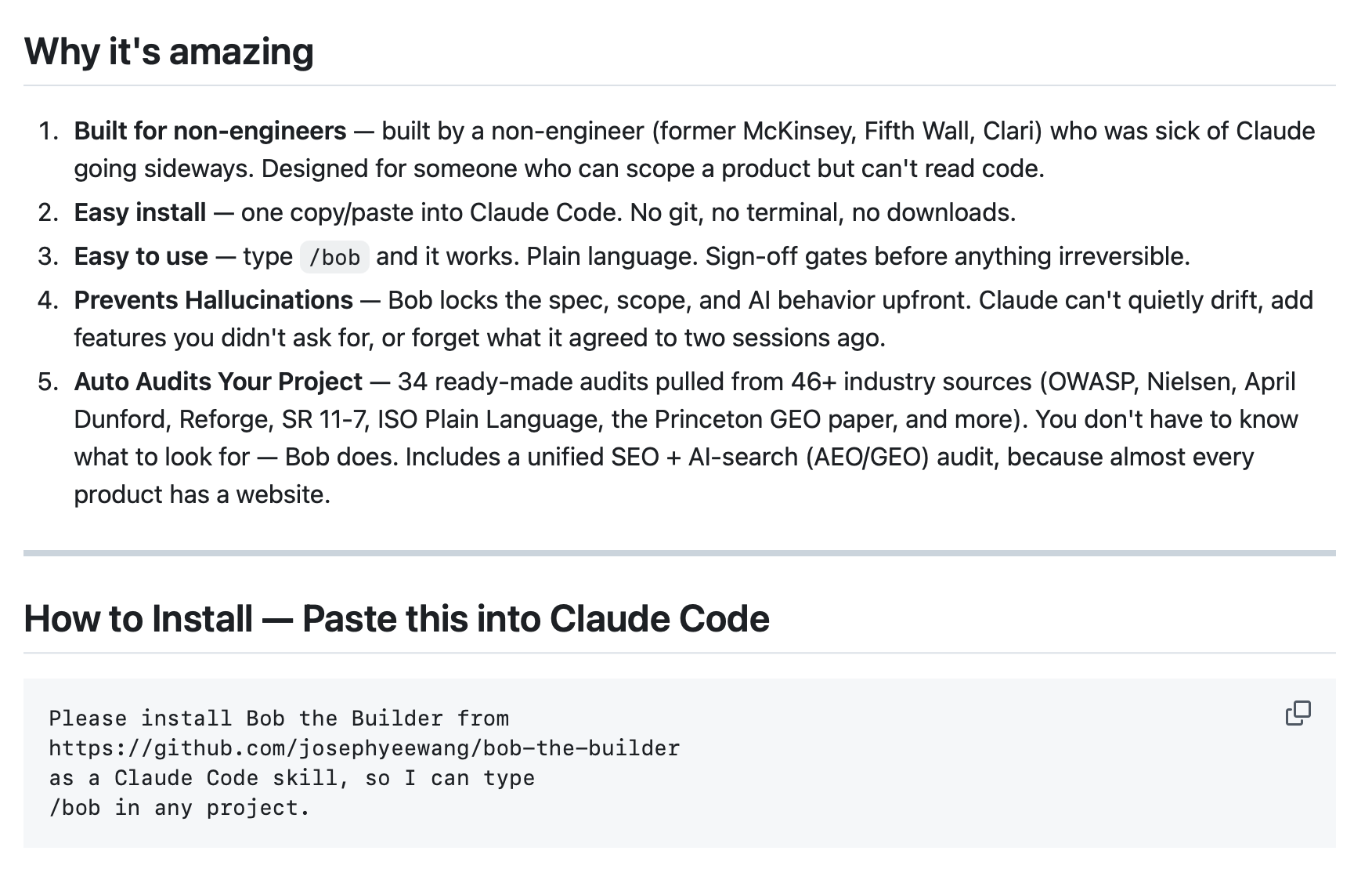Screen dimensions: 1372x876
Task: Copy the install prompt with the copy icon
Action: pyautogui.click(x=1298, y=713)
